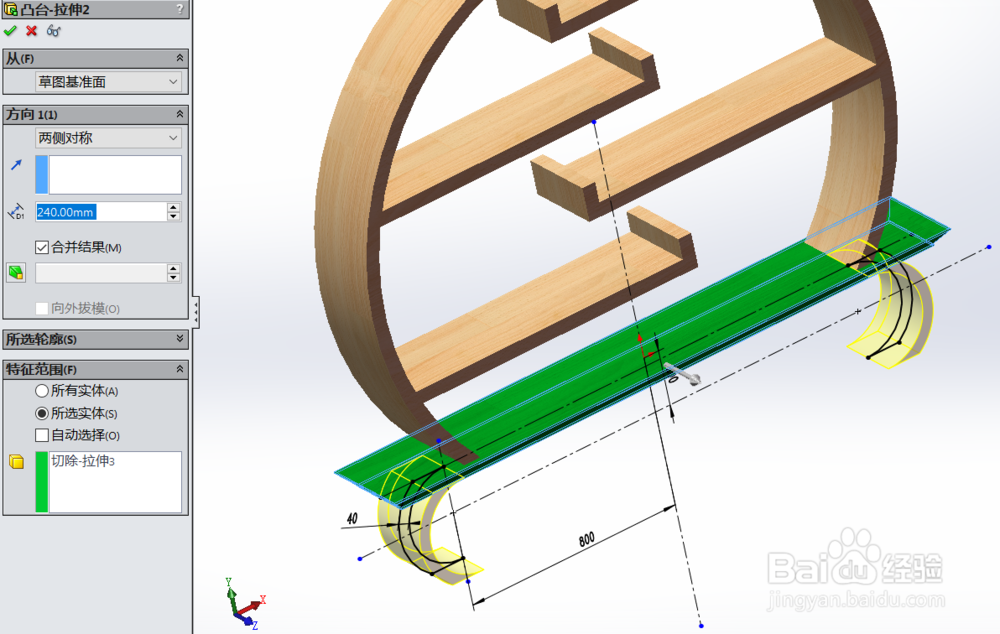Open help via the question mark icon
This screenshot has height=634, width=1000.
tap(180, 8)
